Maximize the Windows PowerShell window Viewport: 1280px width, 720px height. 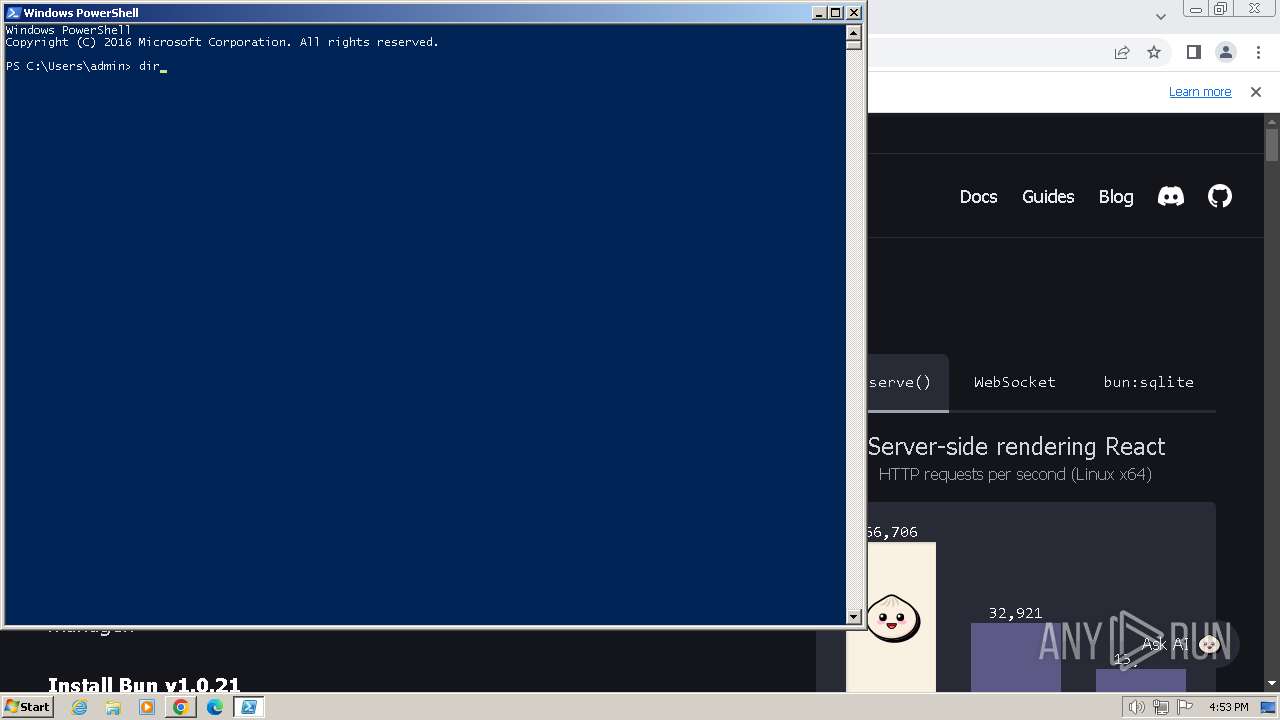[836, 13]
